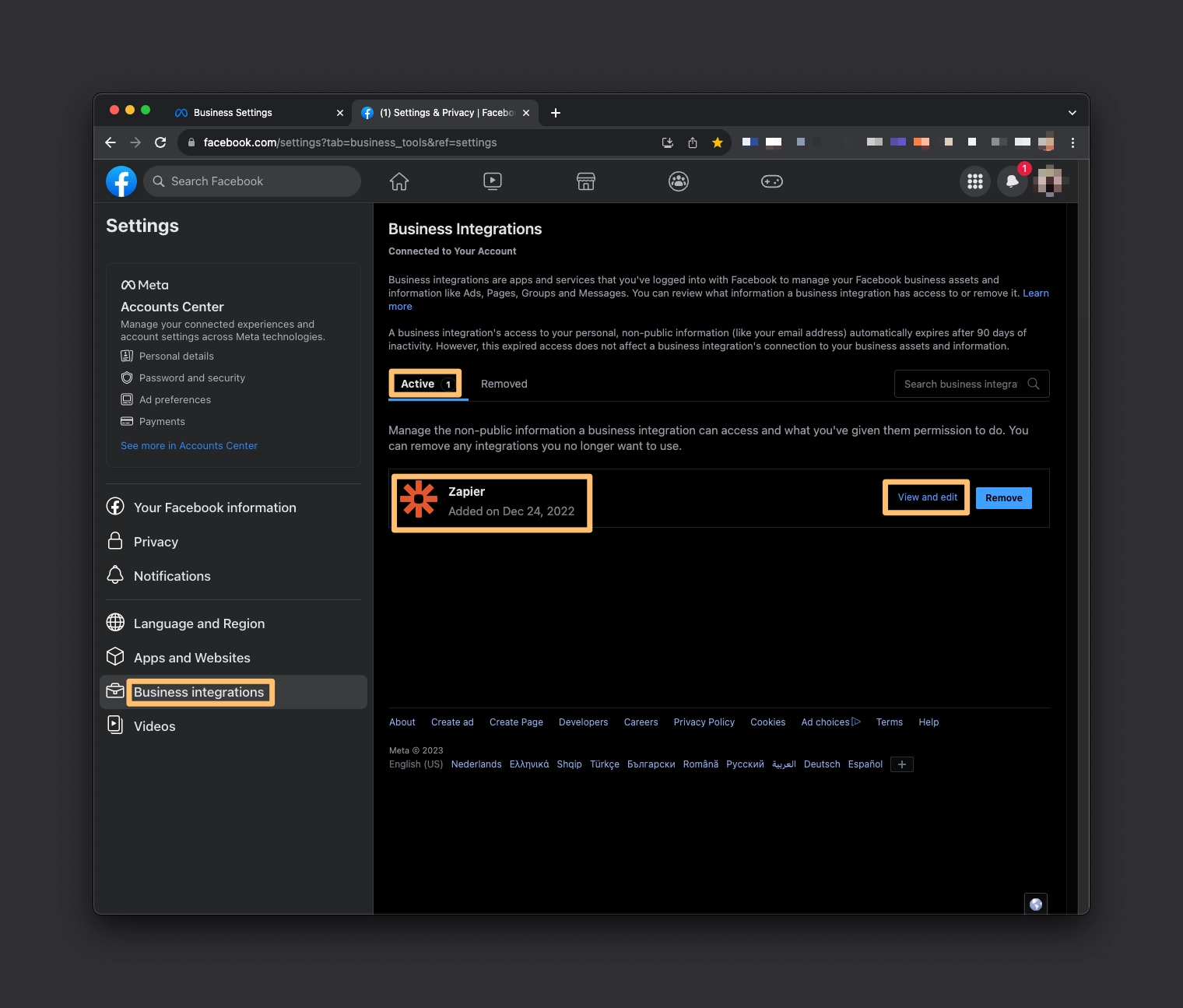Switch language to Nederlands
Screen dimensions: 1183x1008
(476, 764)
